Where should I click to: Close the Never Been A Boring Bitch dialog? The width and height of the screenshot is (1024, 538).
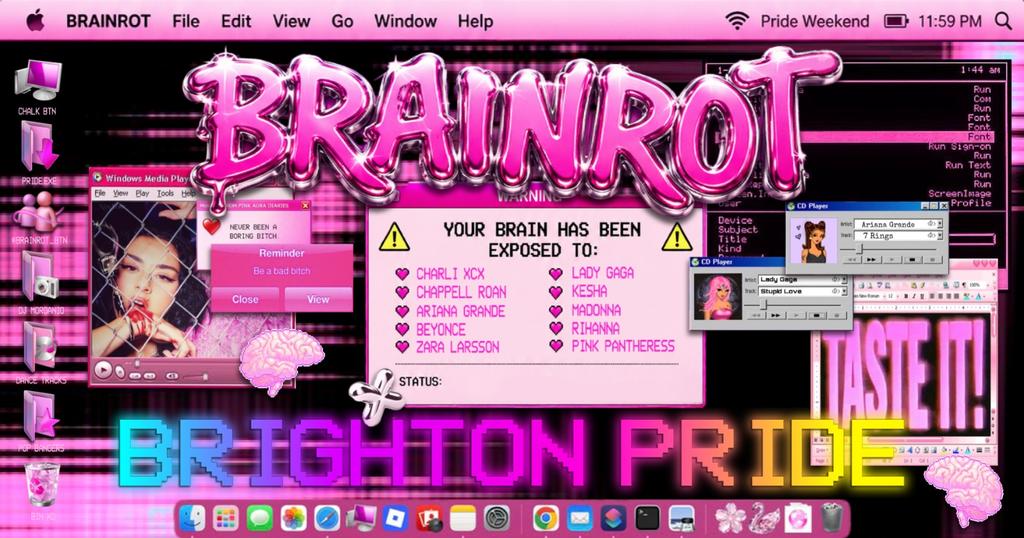tap(305, 205)
